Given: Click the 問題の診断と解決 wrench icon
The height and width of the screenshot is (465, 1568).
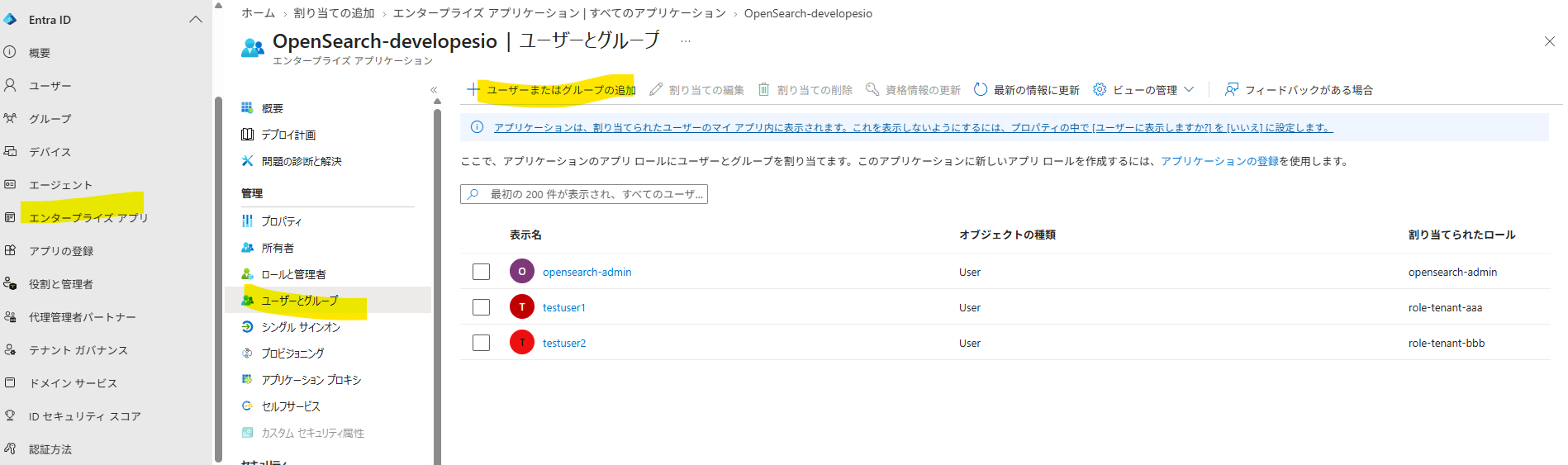Looking at the screenshot, I should [247, 161].
